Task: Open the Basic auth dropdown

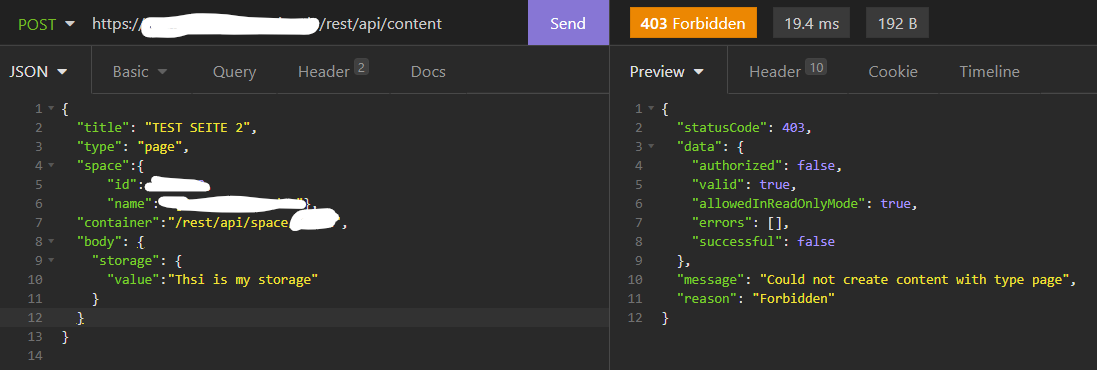Action: click(x=140, y=71)
